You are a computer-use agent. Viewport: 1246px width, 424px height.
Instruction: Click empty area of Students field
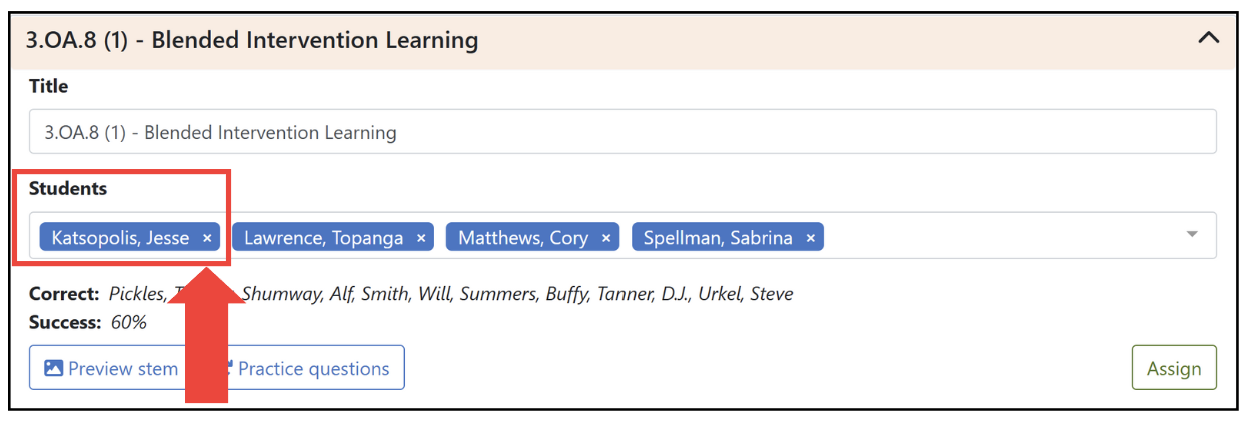[x=1000, y=236]
